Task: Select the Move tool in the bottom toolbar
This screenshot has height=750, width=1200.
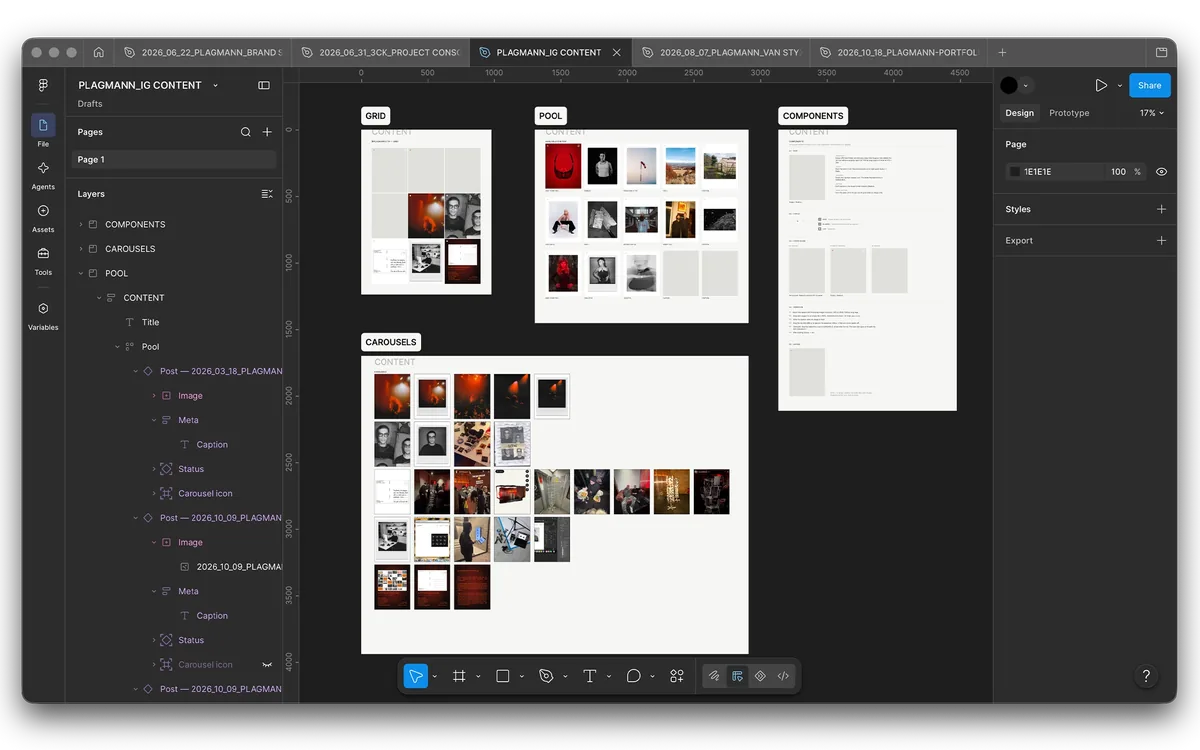Action: coord(415,676)
